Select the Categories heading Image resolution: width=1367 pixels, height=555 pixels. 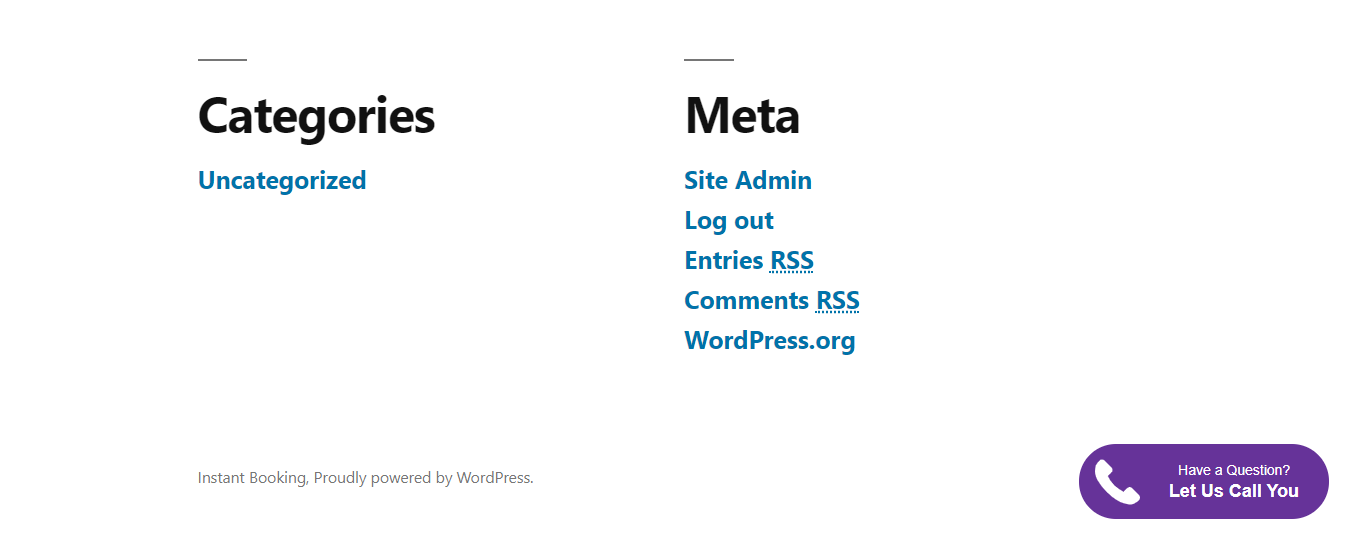(x=316, y=116)
